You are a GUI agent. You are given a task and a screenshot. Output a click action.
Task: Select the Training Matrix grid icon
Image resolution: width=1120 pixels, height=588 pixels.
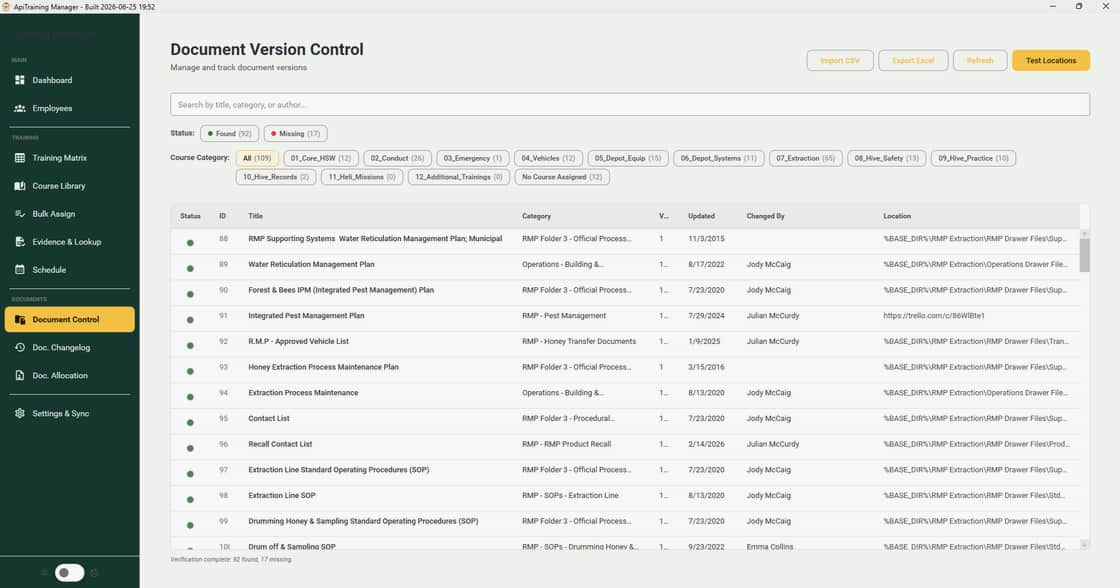(x=20, y=158)
